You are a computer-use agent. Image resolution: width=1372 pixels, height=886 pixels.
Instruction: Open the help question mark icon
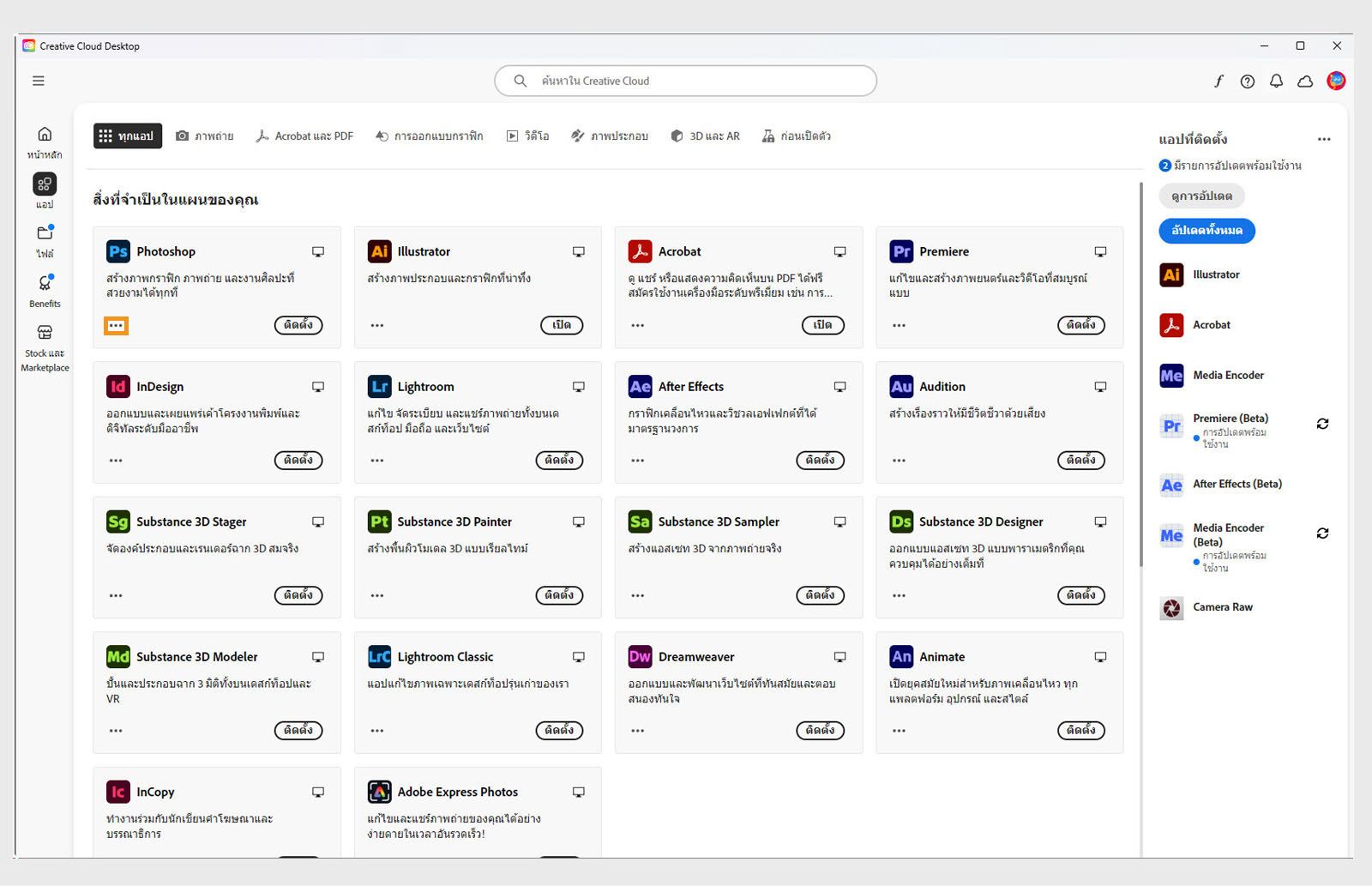(x=1248, y=81)
